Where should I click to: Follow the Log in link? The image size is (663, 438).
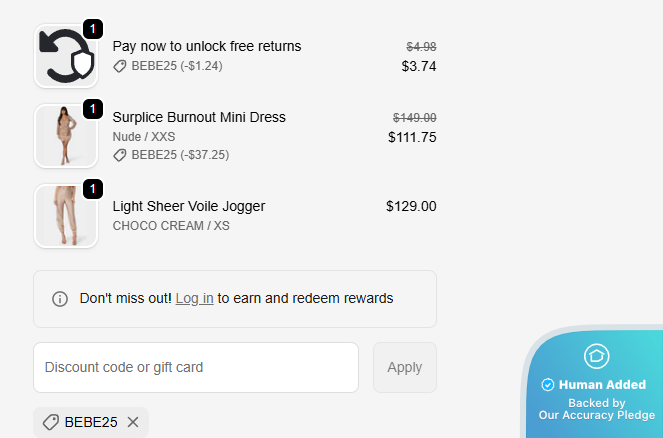195,298
